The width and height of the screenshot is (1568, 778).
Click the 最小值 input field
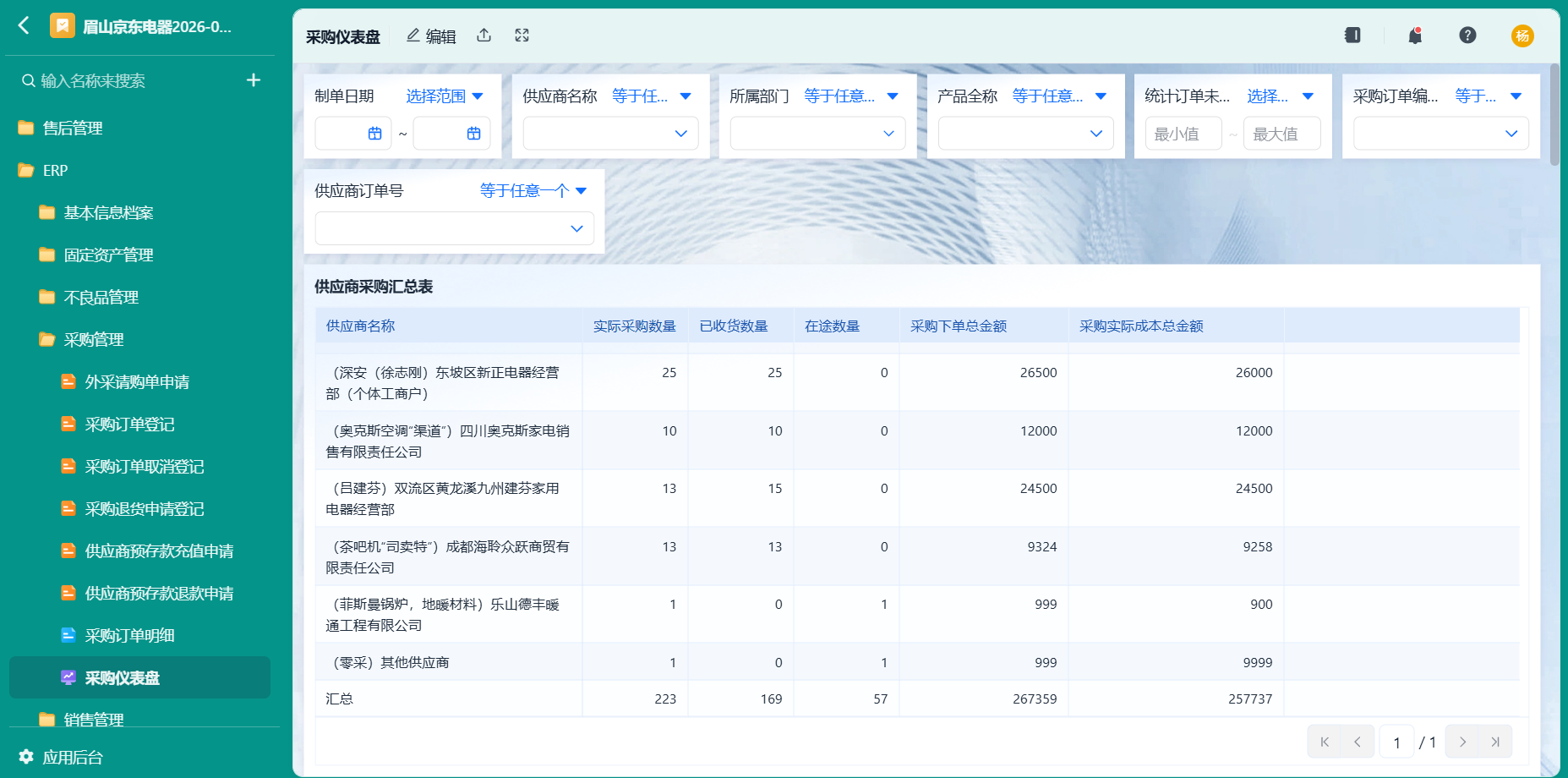(x=1183, y=134)
